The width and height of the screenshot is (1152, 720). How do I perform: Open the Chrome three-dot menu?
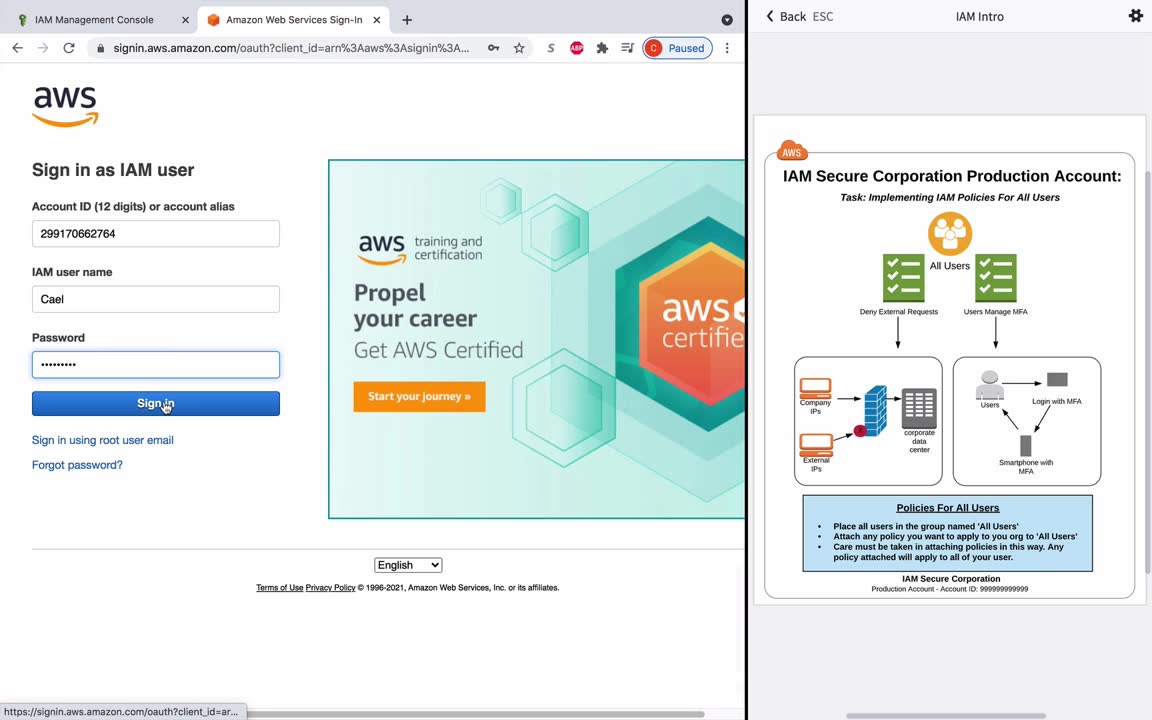tap(727, 48)
